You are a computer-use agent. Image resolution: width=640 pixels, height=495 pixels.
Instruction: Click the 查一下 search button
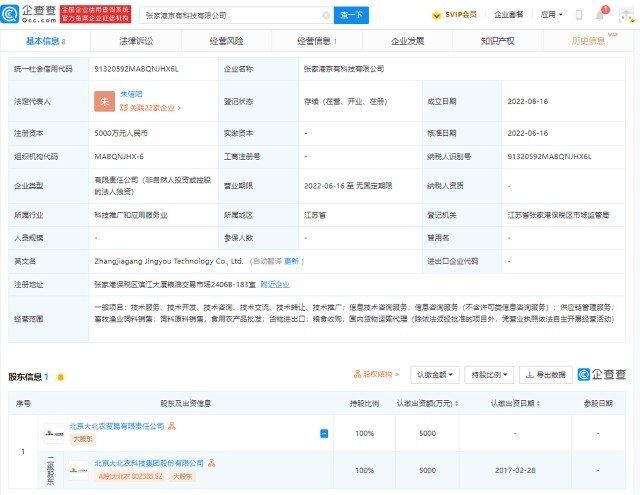(351, 15)
